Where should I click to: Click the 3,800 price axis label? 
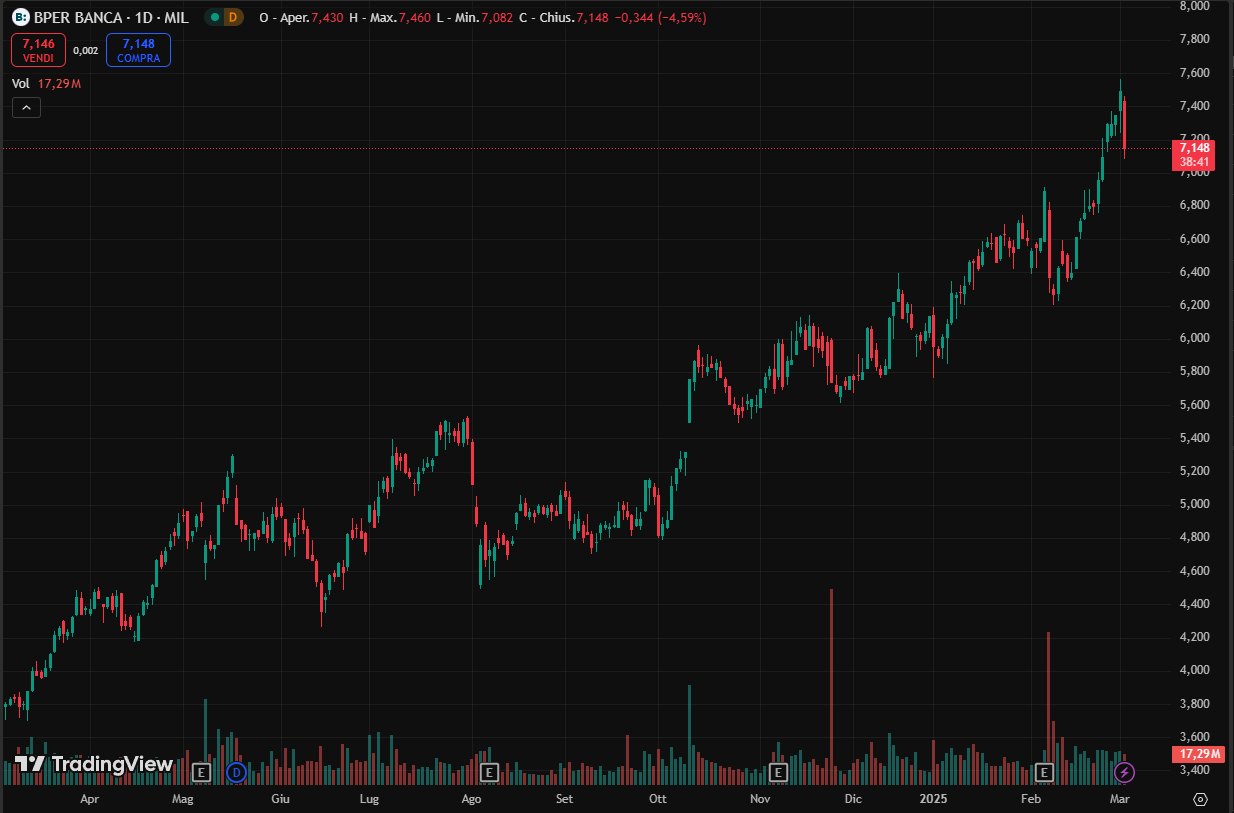click(1196, 704)
